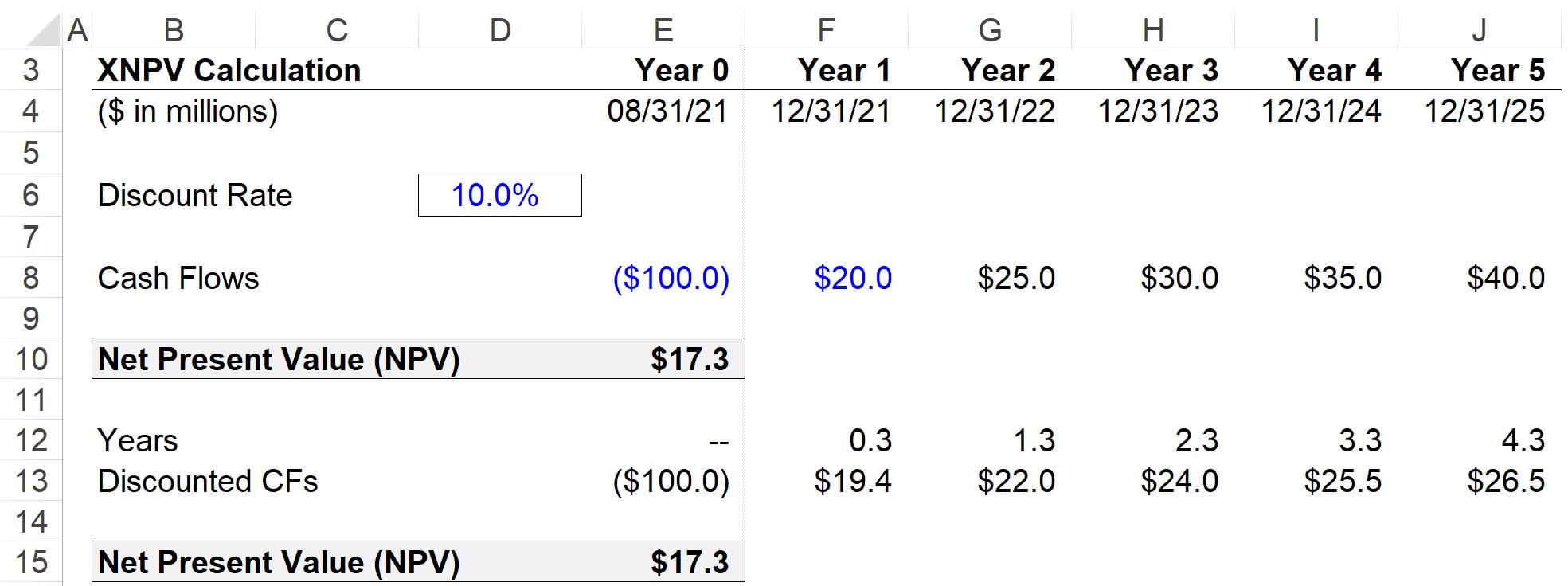This screenshot has height=586, width=1568.
Task: Select row 8 header
Action: 30,278
